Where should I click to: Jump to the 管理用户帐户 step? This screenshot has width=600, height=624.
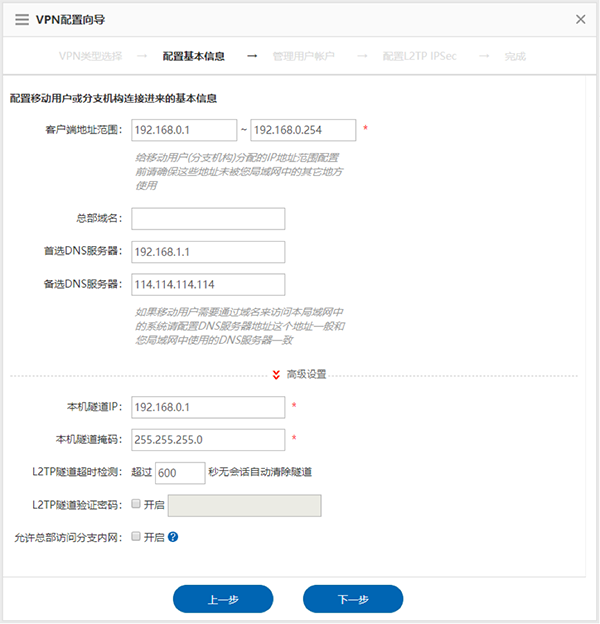point(303,56)
